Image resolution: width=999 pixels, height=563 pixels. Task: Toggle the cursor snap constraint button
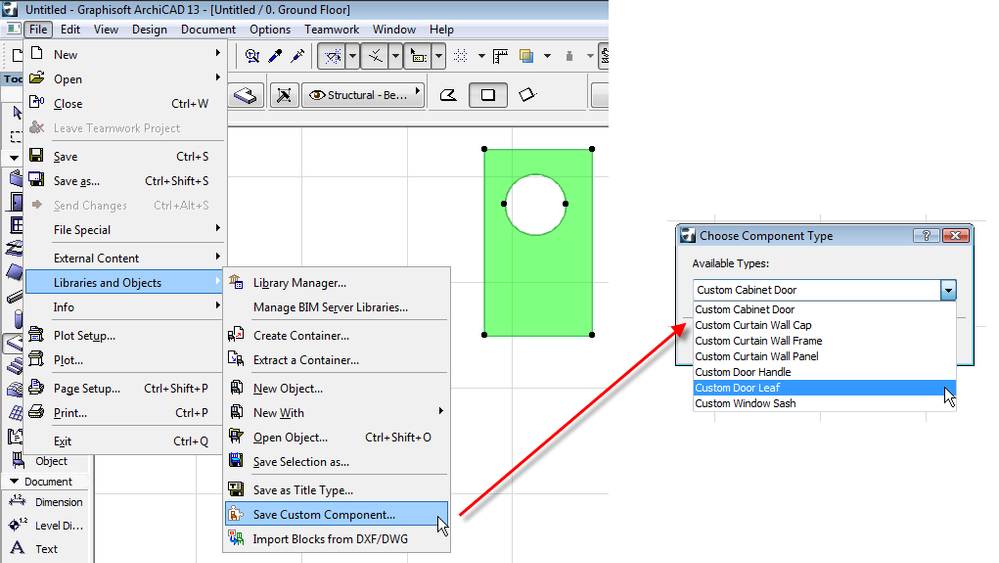[418, 56]
